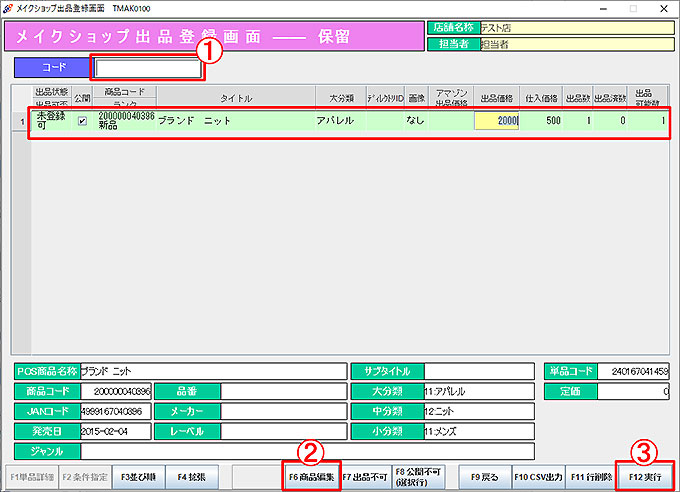
Task: Click the F12 実行 button
Action: tap(646, 475)
